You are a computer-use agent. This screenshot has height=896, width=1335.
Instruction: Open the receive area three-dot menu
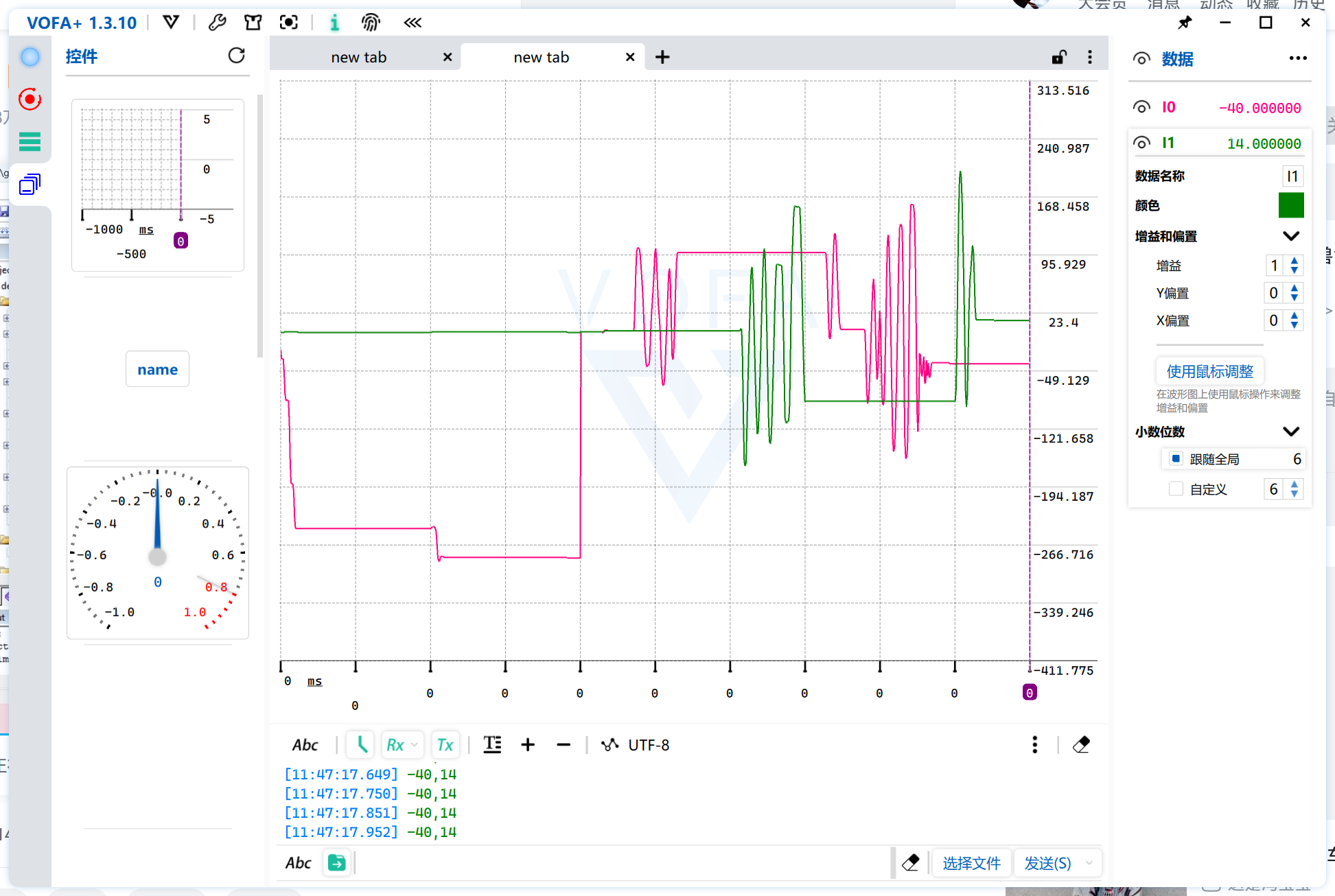[x=1035, y=744]
